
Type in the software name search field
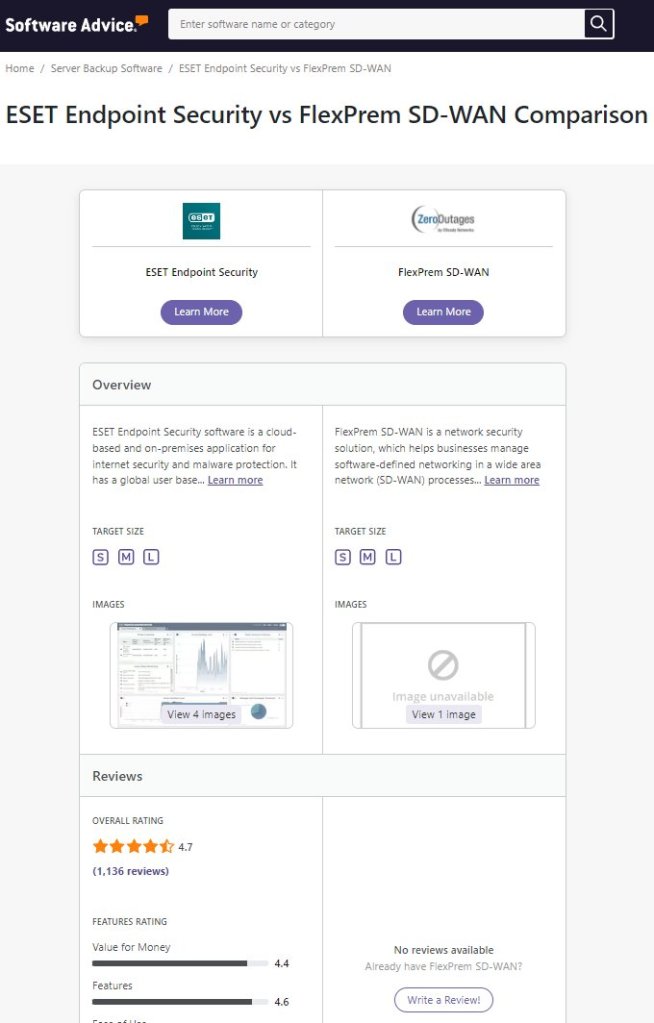(375, 24)
